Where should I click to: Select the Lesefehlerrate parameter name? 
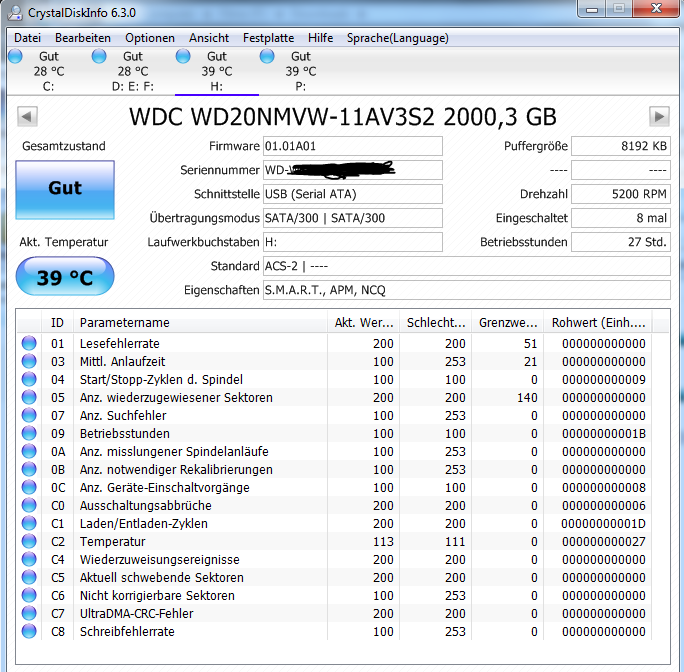pos(120,344)
